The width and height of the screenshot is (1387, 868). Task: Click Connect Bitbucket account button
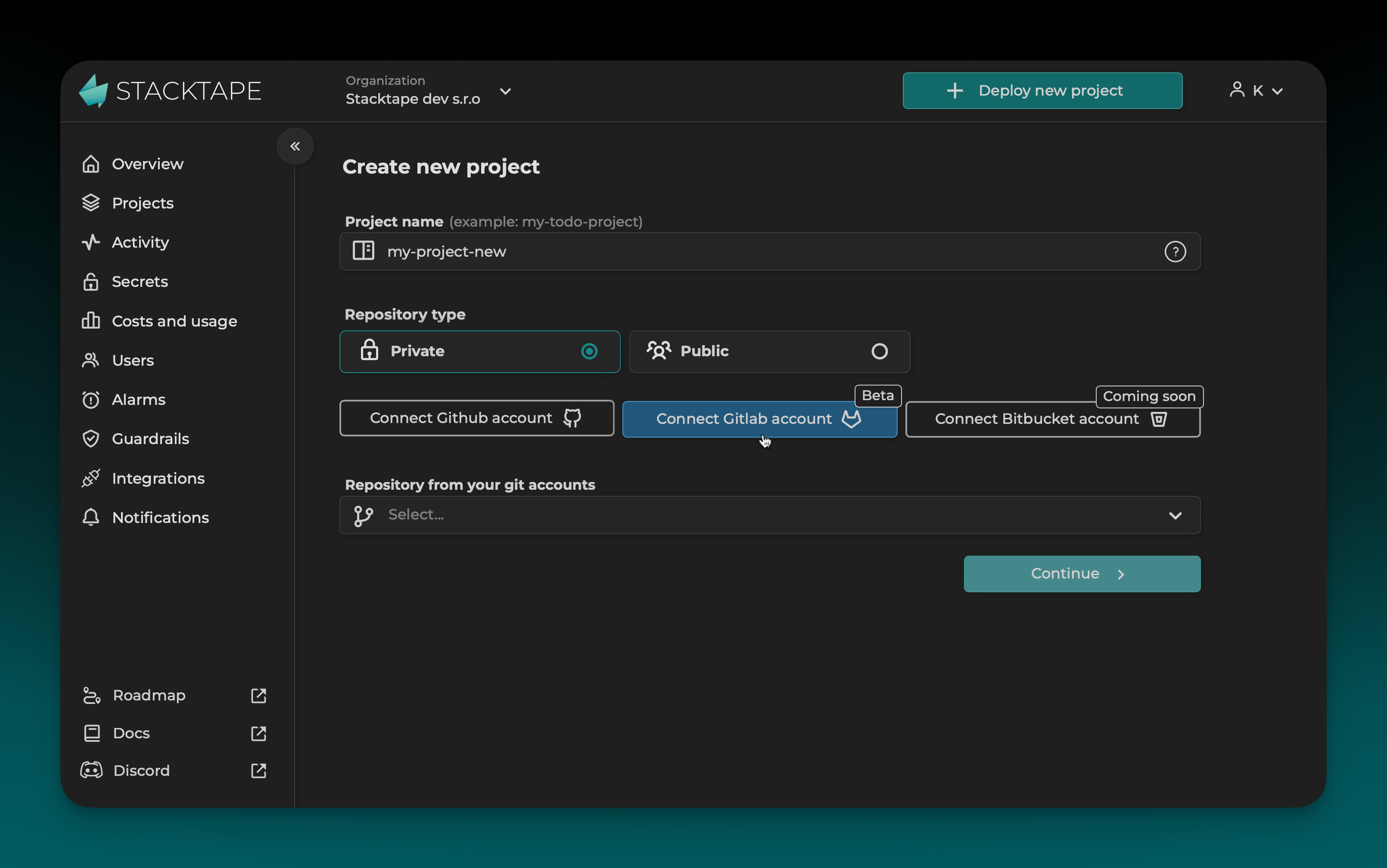click(x=1052, y=419)
